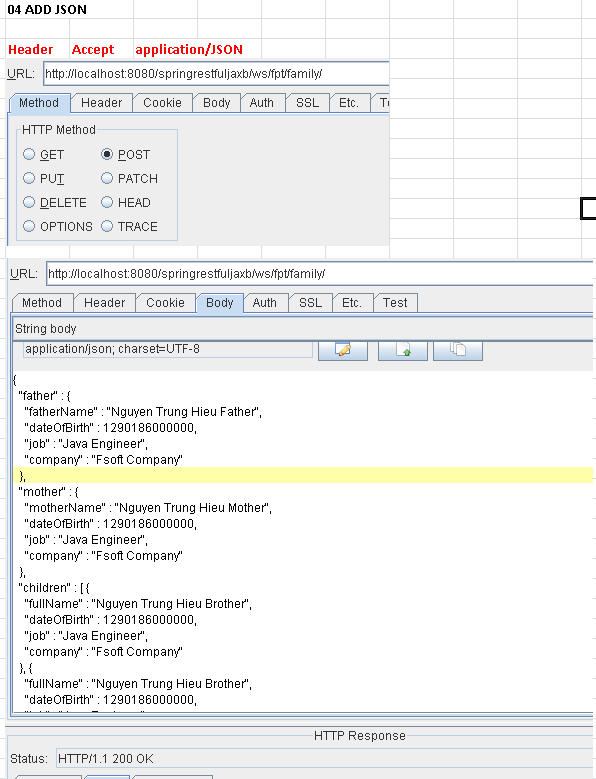
Task: Select the PUT radio button
Action: [29, 178]
